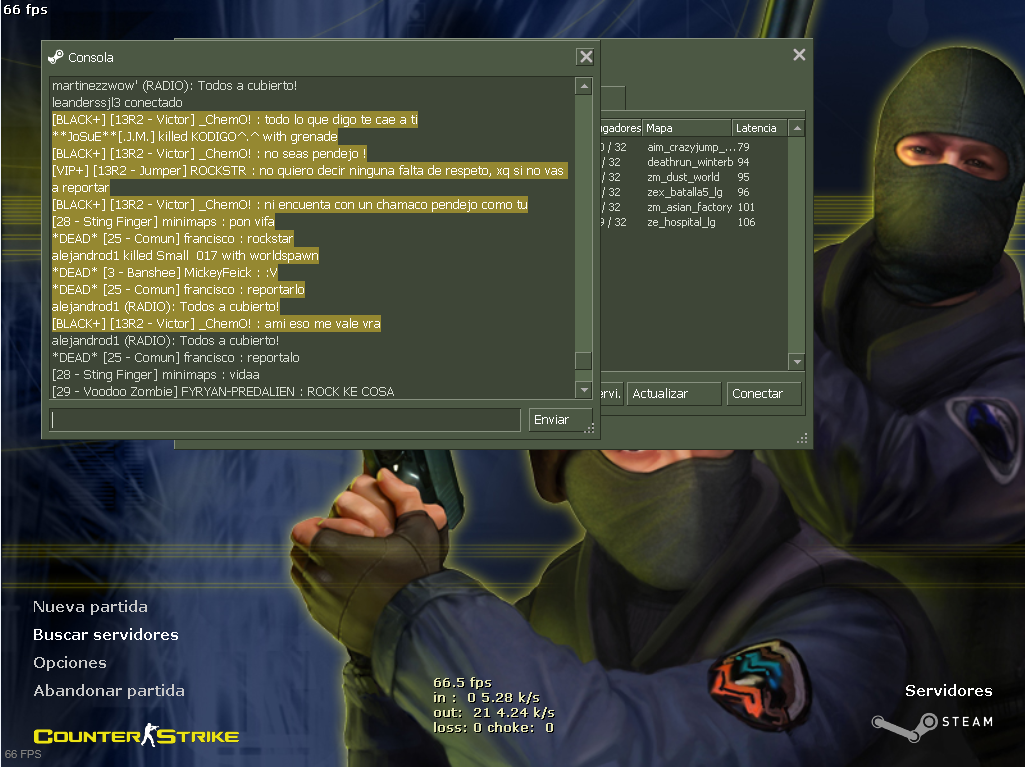The image size is (1026, 767).
Task: Close the Consola window
Action: click(586, 57)
